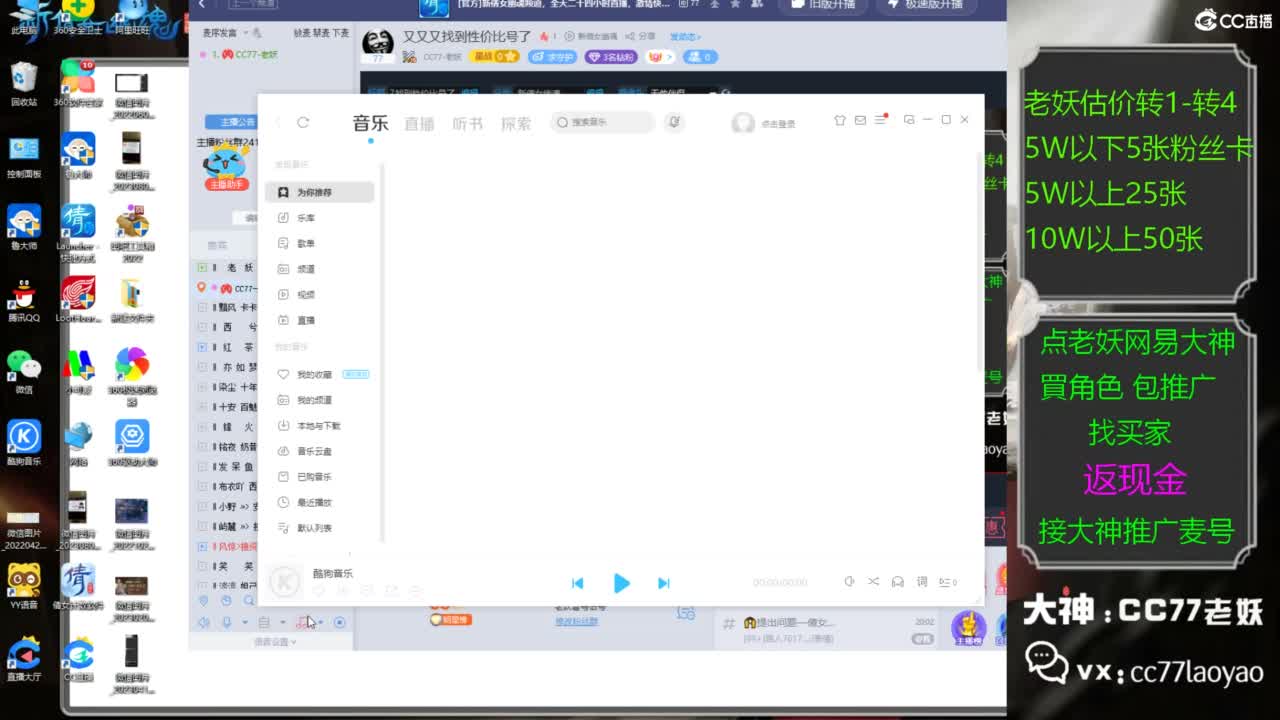This screenshot has height=720, width=1280.
Task: Open the play queue list icon
Action: click(x=946, y=582)
